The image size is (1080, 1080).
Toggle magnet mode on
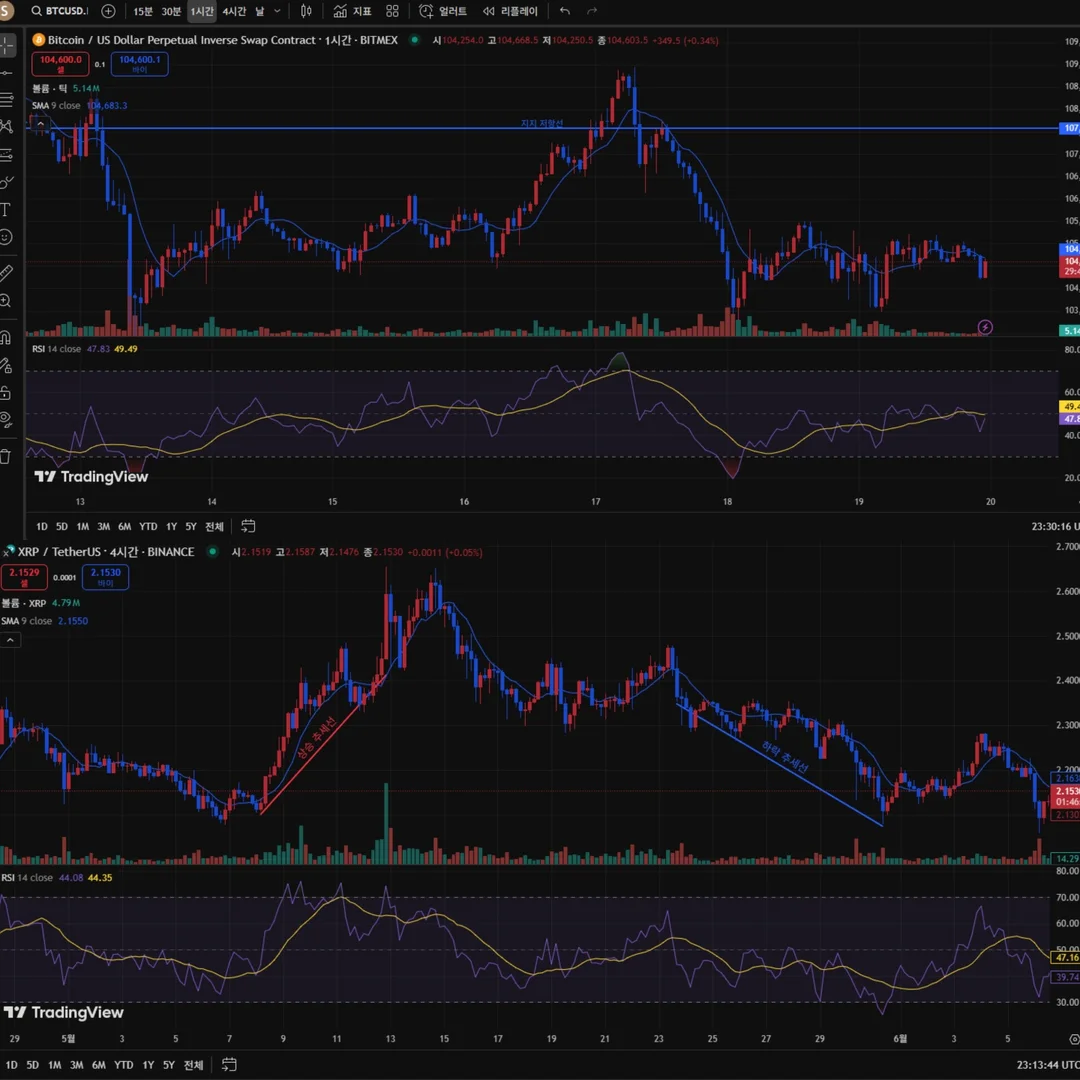point(6,338)
